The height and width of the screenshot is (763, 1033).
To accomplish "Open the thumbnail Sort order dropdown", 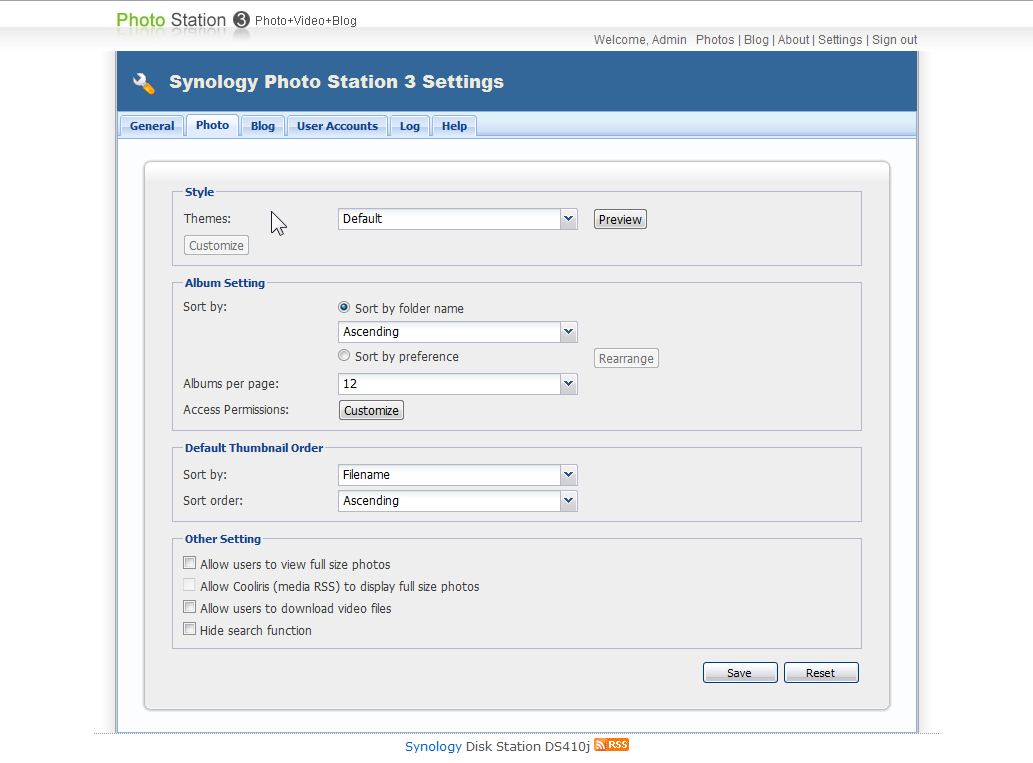I will click(458, 501).
